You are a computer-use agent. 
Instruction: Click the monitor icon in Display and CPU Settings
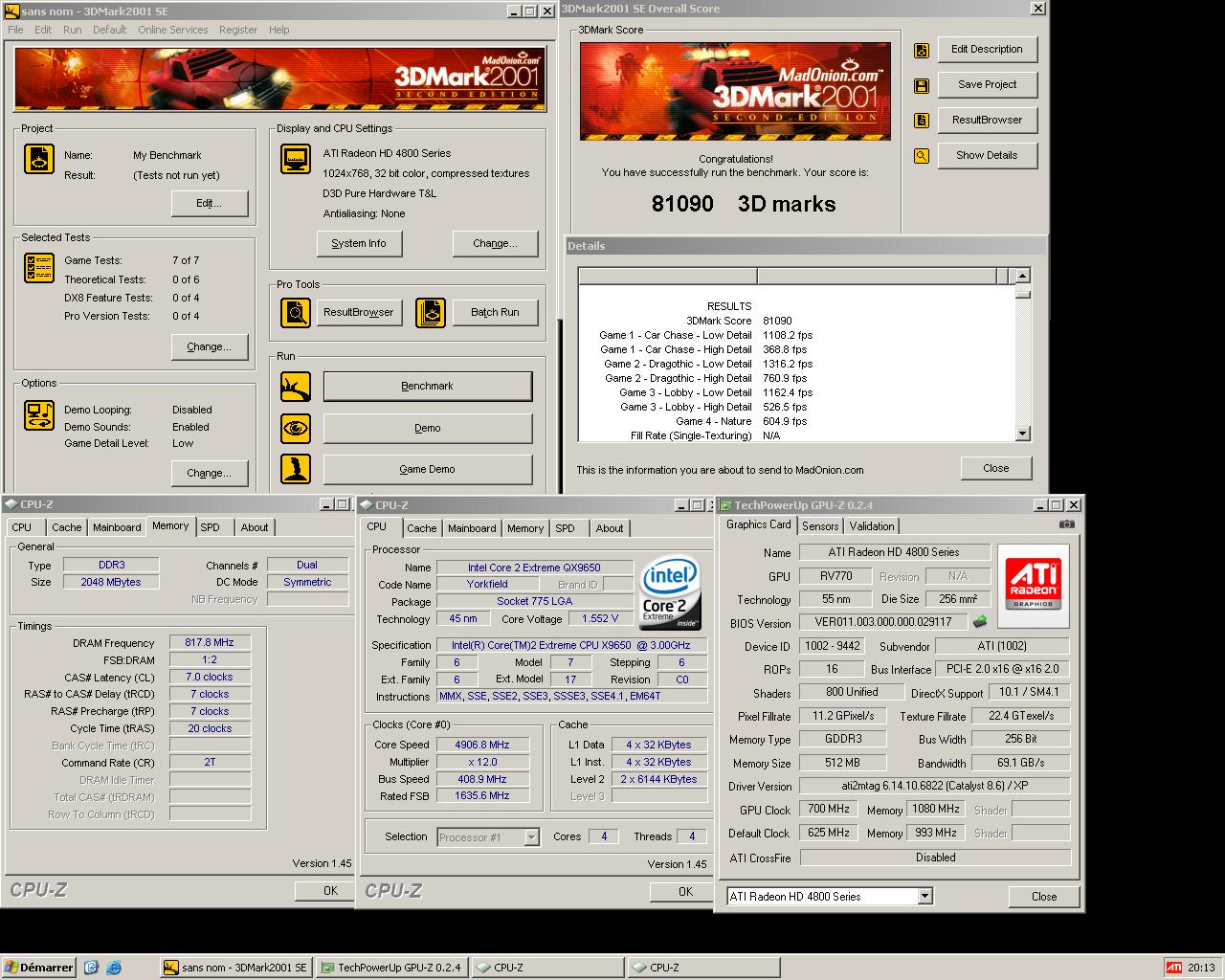click(x=296, y=159)
